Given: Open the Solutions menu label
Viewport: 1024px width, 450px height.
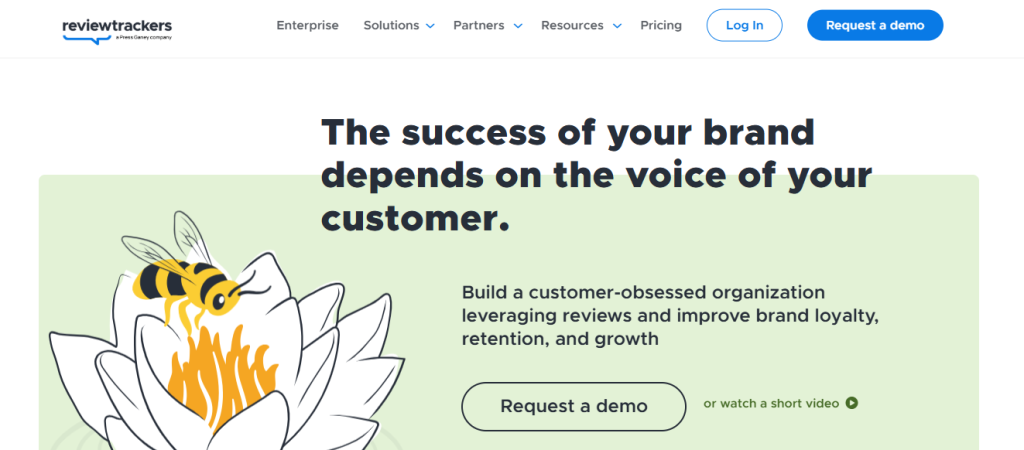Looking at the screenshot, I should tap(391, 25).
